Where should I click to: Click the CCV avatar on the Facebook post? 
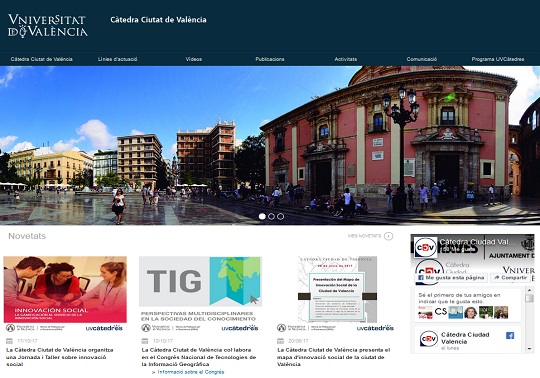429,339
